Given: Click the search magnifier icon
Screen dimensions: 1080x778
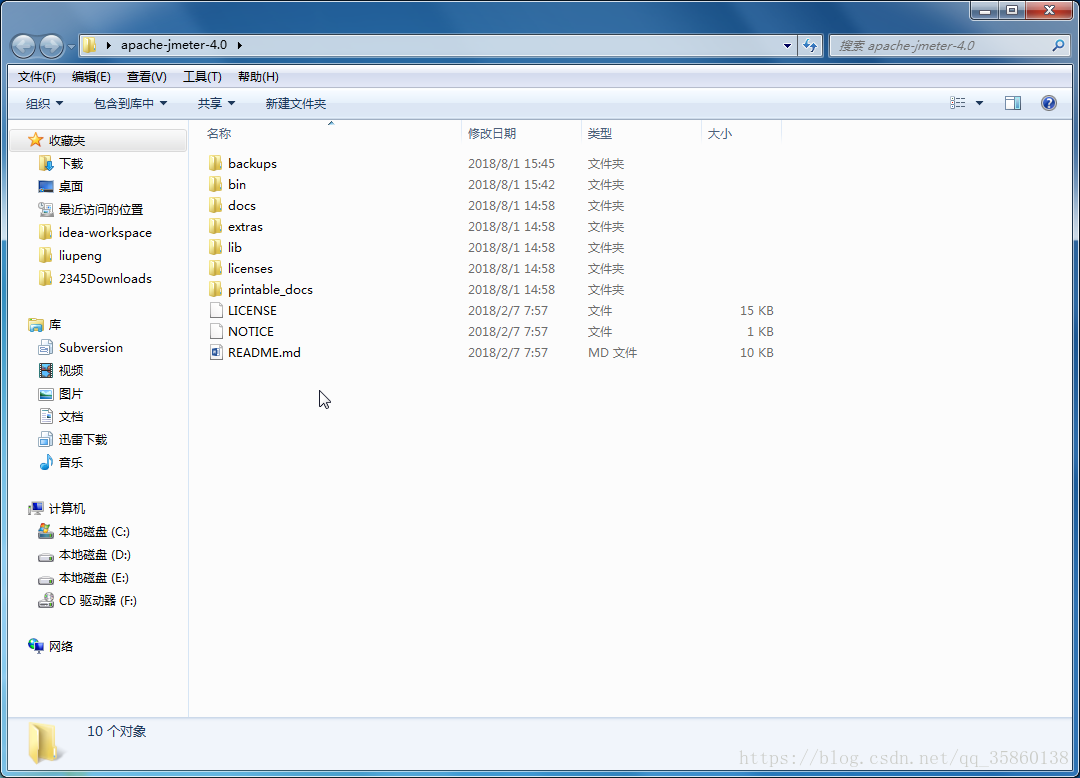Looking at the screenshot, I should (x=1059, y=45).
